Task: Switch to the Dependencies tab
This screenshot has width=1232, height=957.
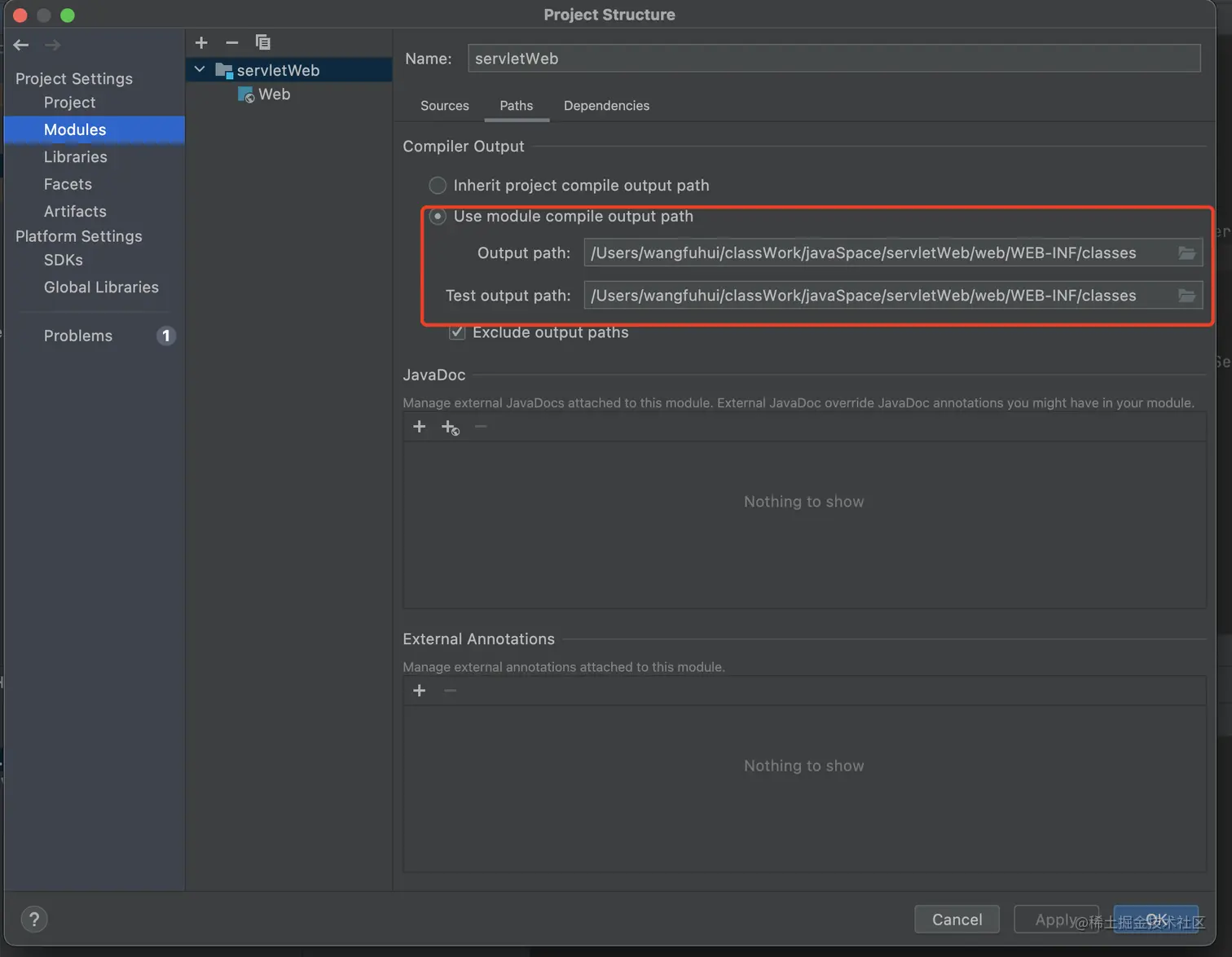Action: (607, 106)
